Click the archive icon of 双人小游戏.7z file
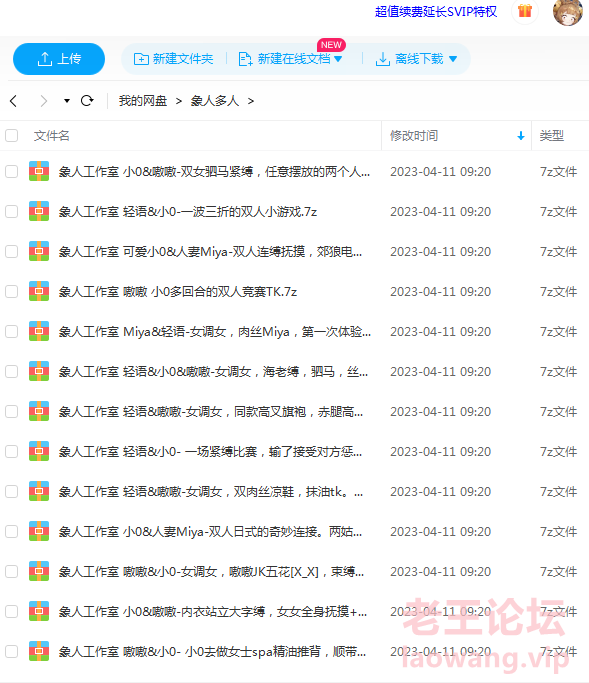The image size is (589, 683). click(x=39, y=211)
